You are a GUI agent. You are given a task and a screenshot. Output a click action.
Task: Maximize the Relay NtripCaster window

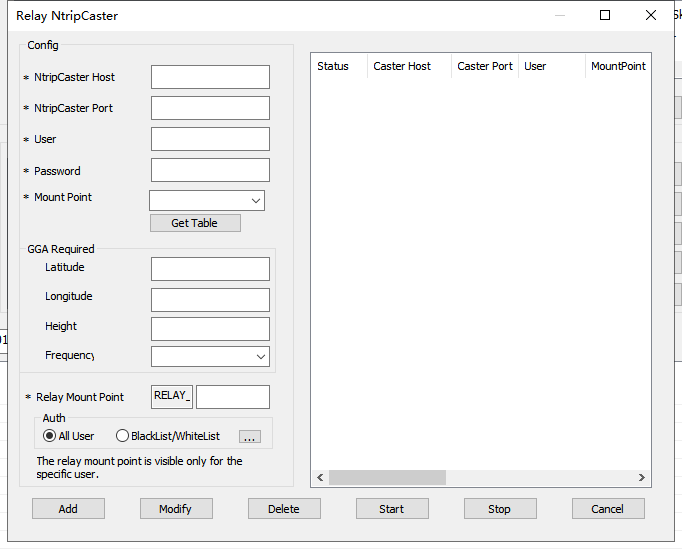pyautogui.click(x=605, y=15)
